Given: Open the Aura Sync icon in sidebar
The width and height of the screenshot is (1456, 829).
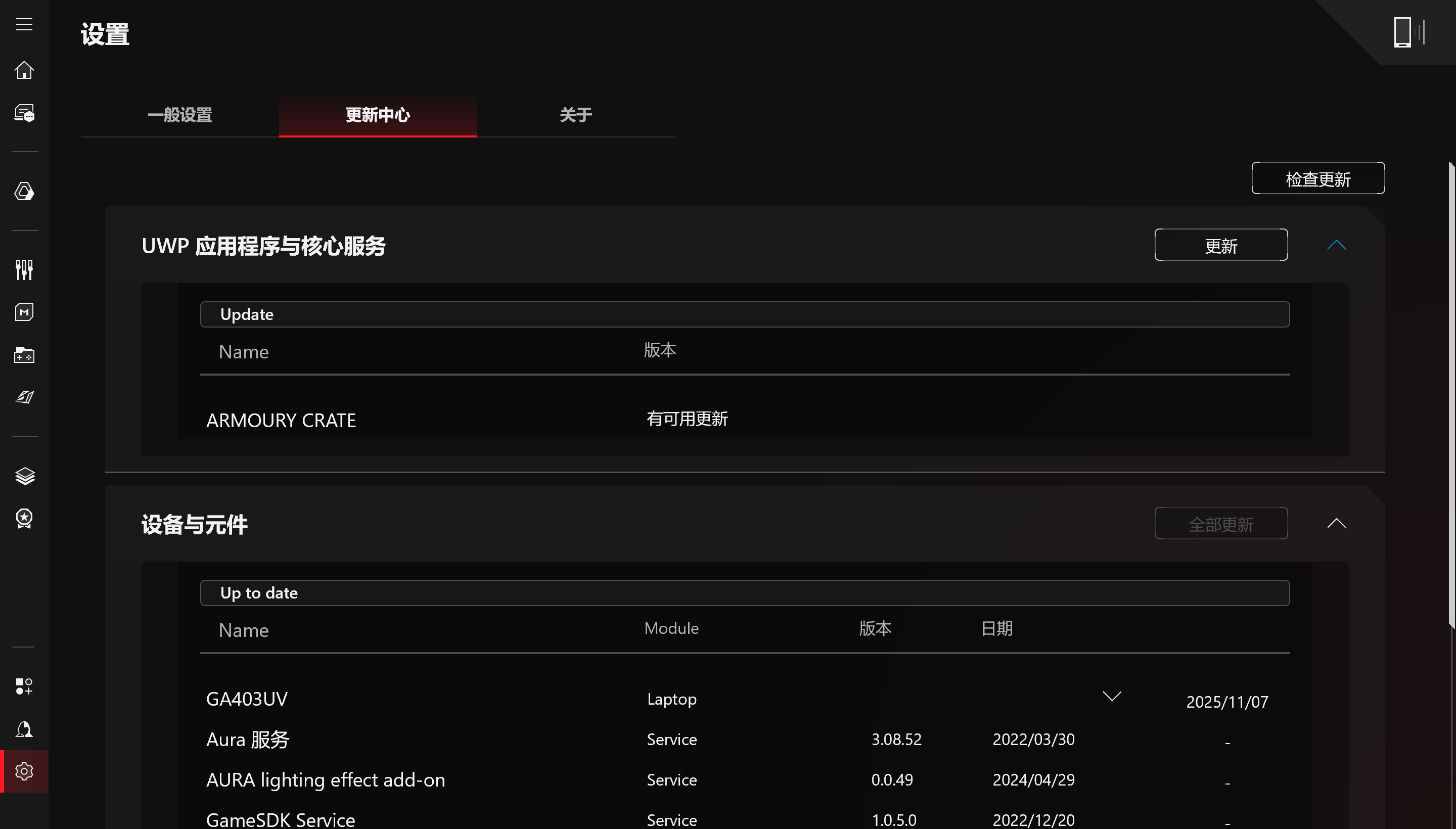Looking at the screenshot, I should pyautogui.click(x=24, y=192).
